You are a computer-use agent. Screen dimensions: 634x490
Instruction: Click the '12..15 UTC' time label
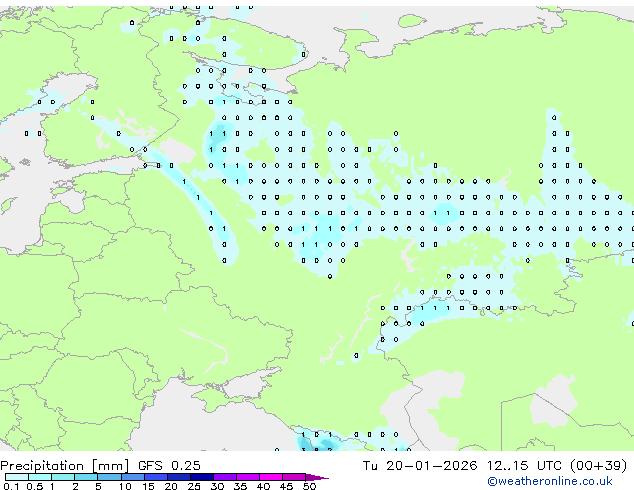tap(524, 466)
